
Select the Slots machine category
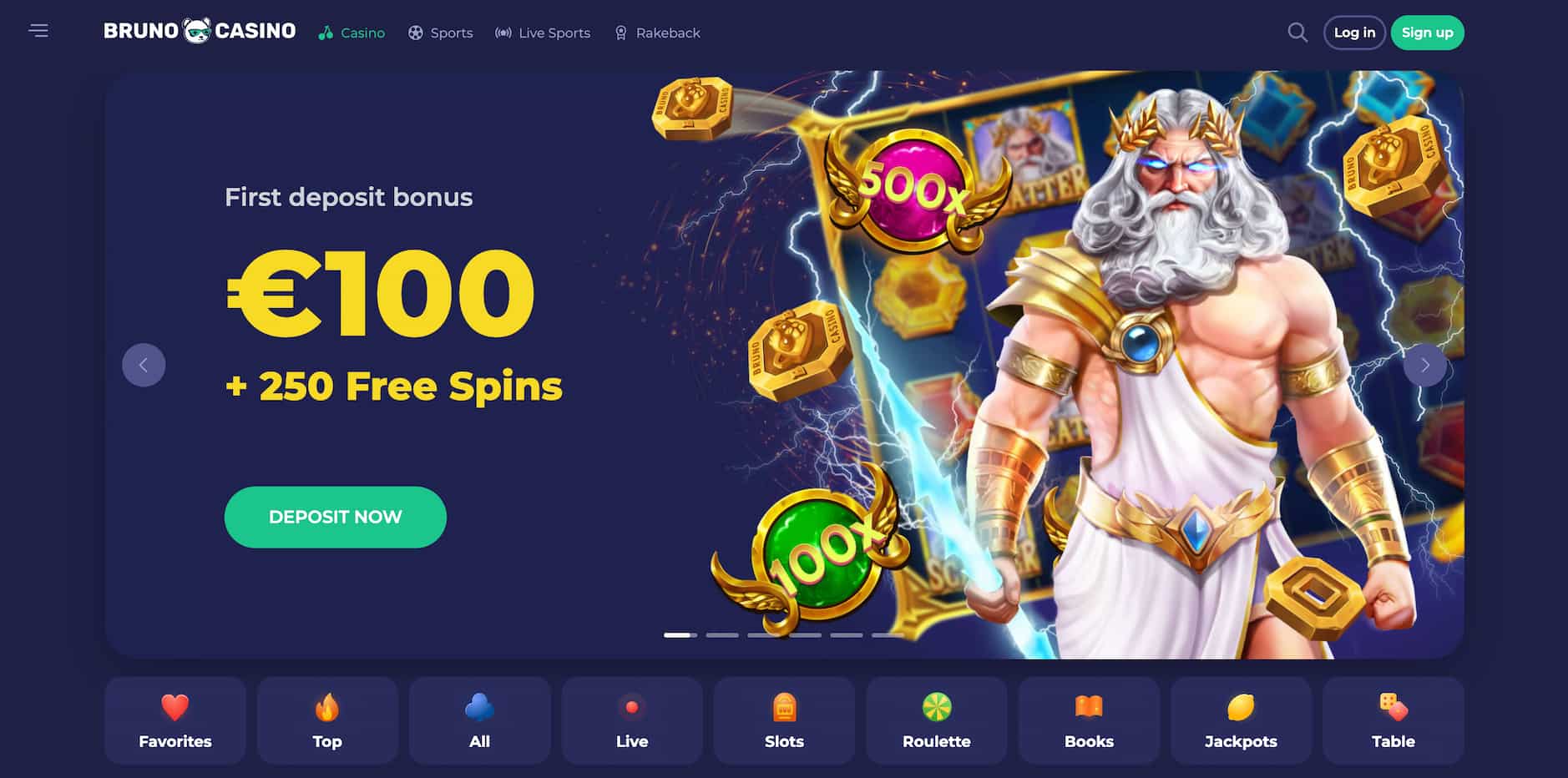[x=784, y=720]
